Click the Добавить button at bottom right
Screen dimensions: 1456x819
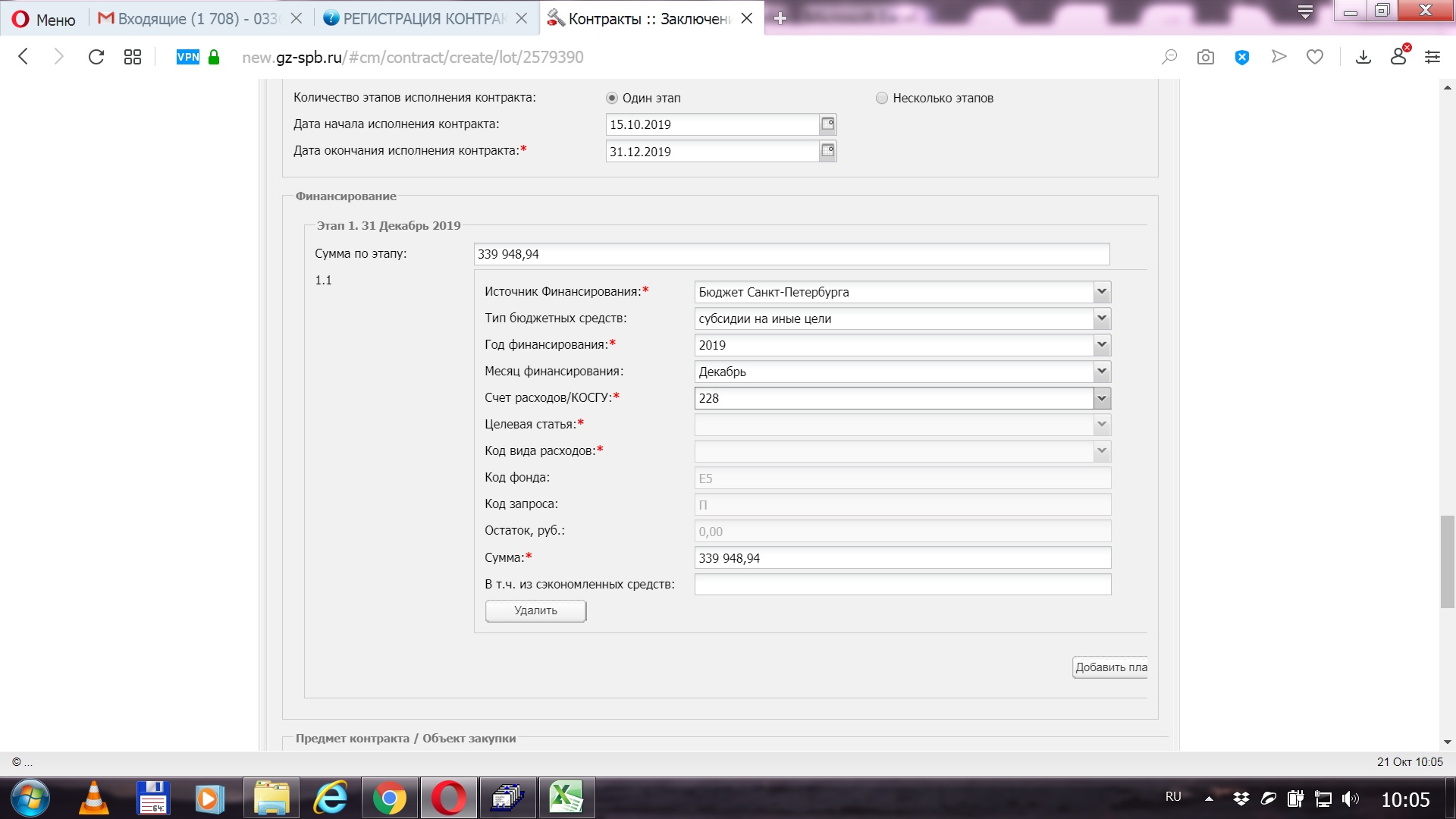coord(1110,667)
